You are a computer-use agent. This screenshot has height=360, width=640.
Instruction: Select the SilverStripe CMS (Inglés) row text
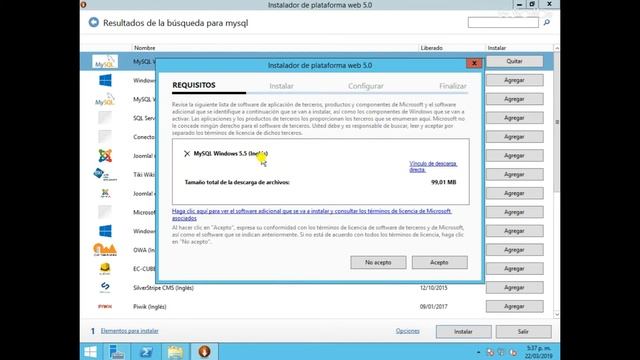(163, 288)
